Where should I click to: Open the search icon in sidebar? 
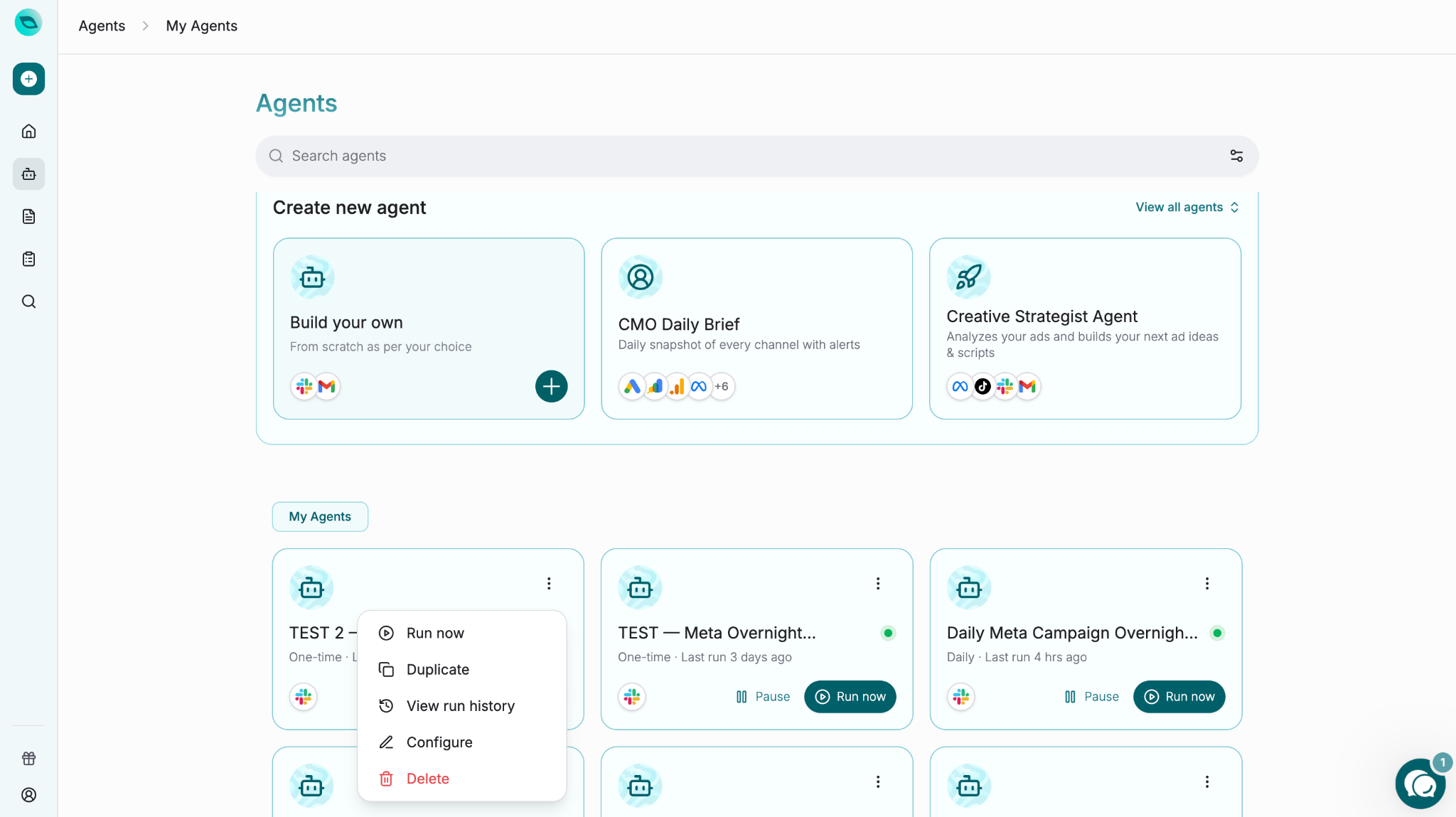point(28,301)
